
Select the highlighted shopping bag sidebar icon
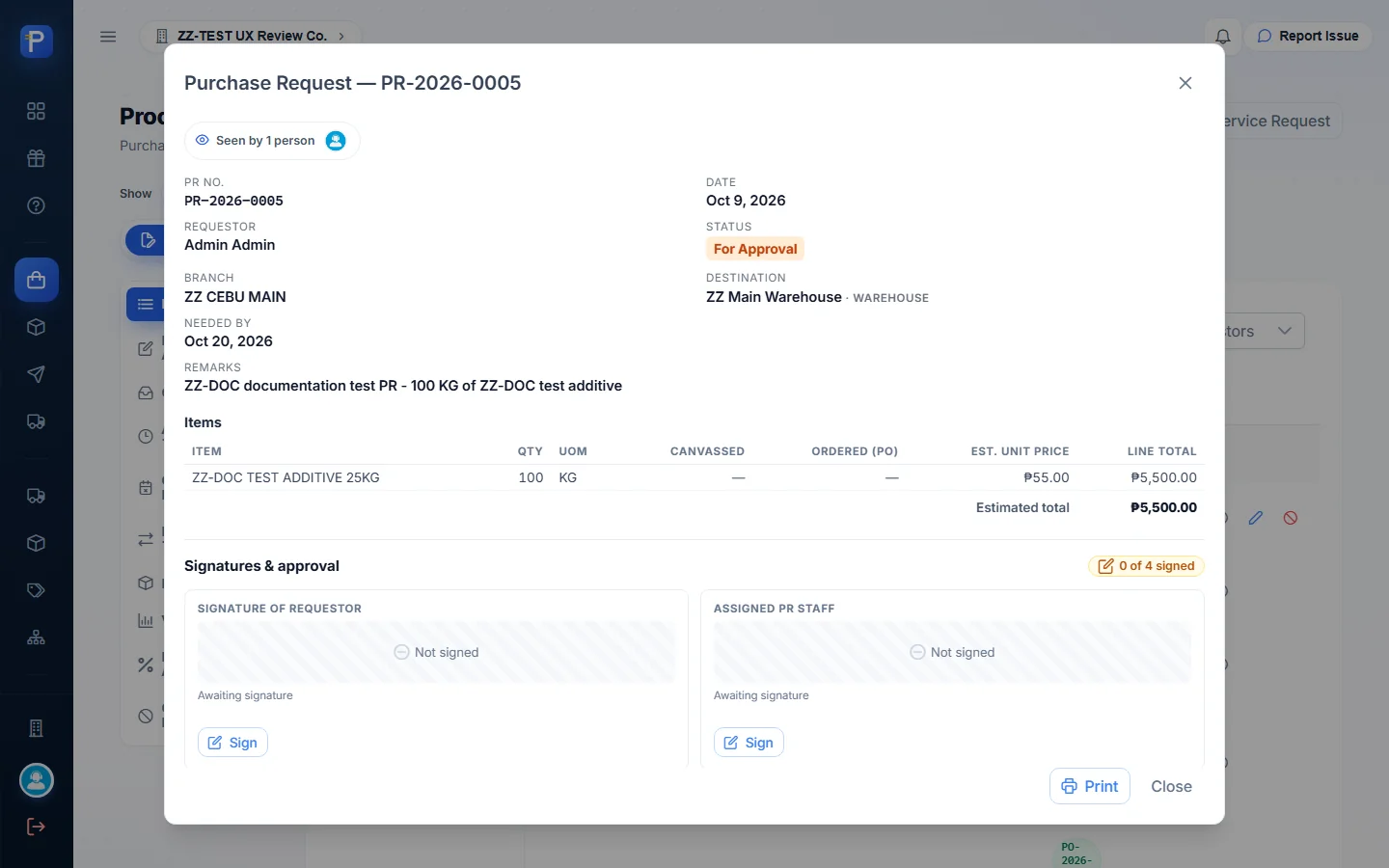[37, 280]
